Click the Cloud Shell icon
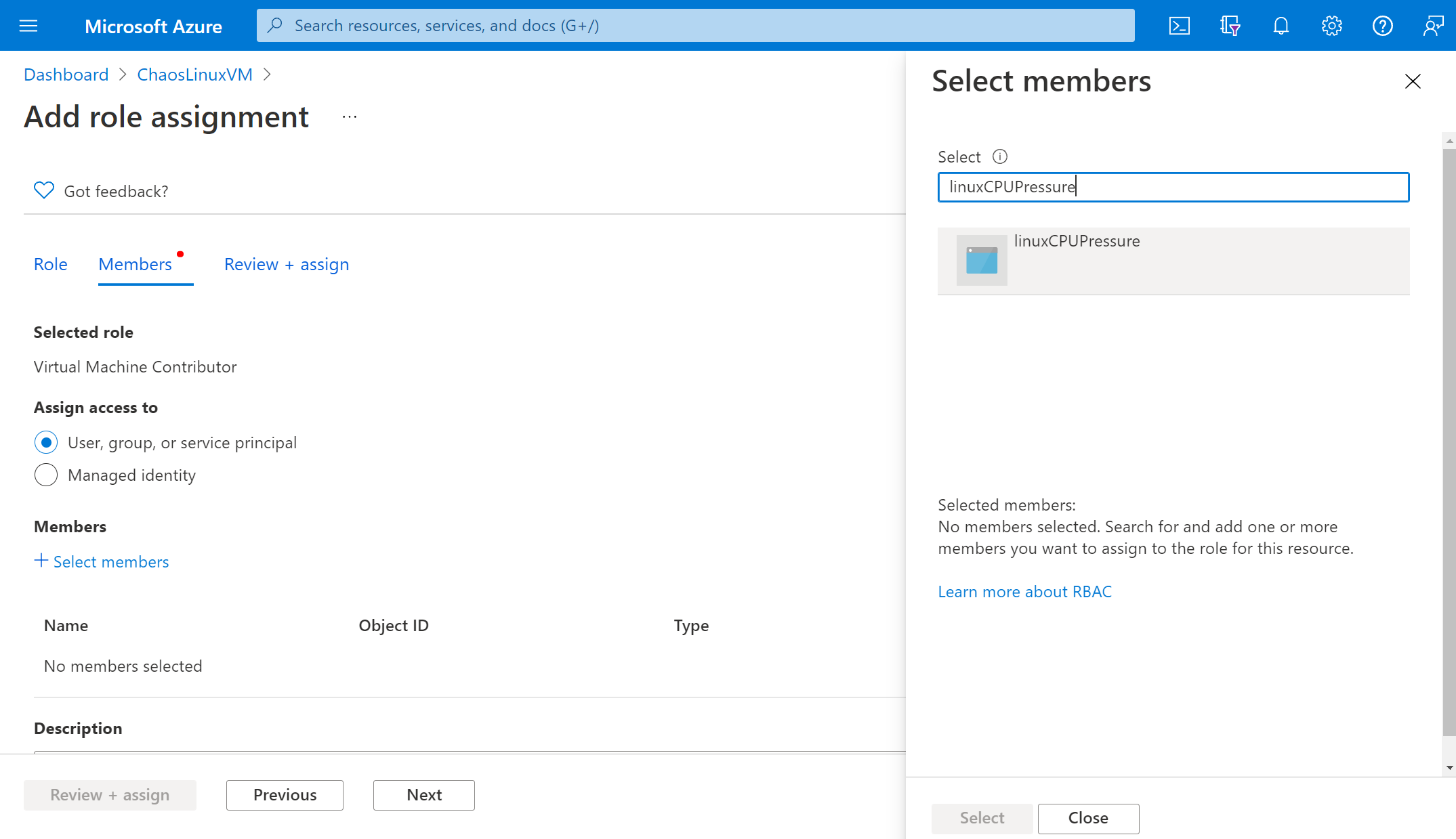Screen dimensions: 1456x839 1180,25
